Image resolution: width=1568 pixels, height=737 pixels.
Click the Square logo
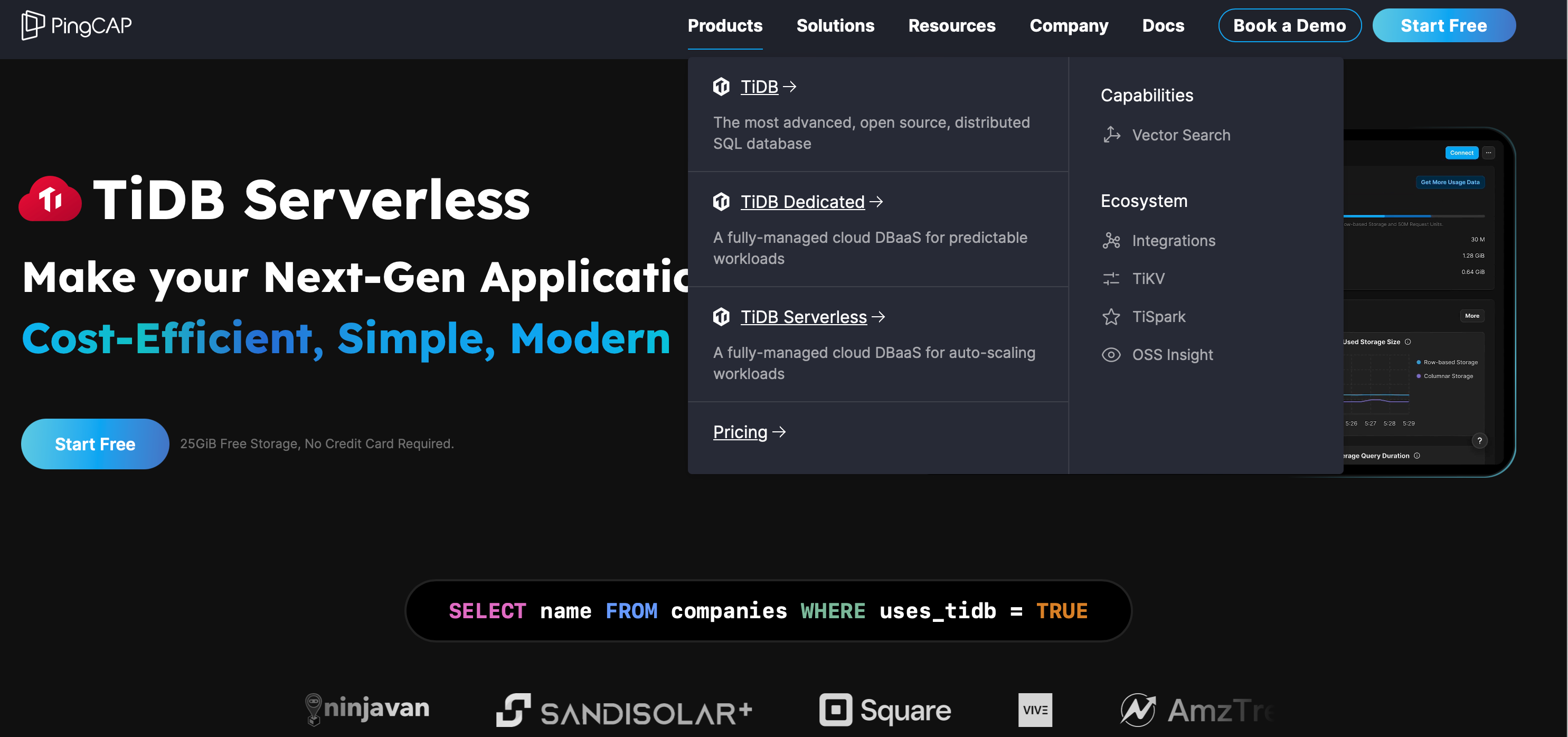[885, 710]
